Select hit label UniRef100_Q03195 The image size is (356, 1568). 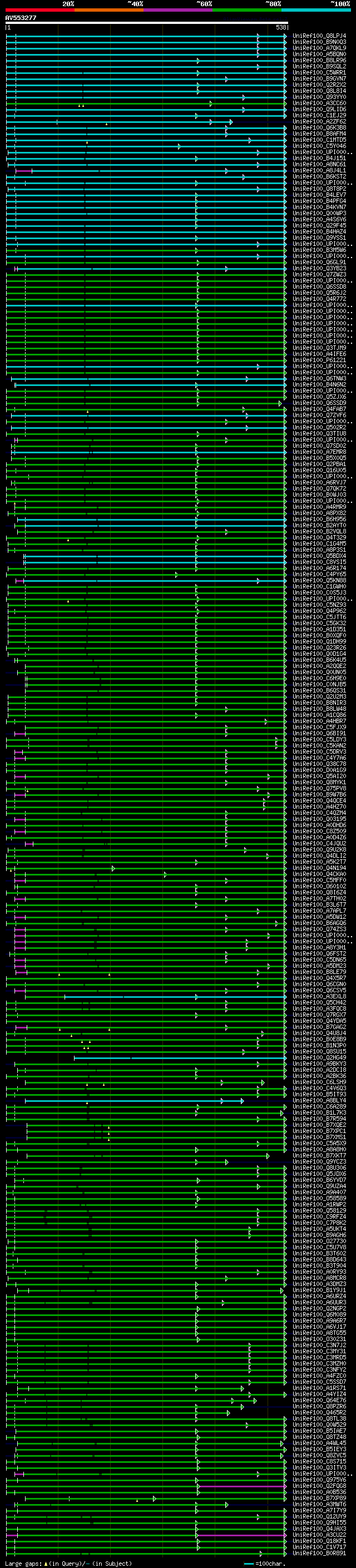click(319, 819)
